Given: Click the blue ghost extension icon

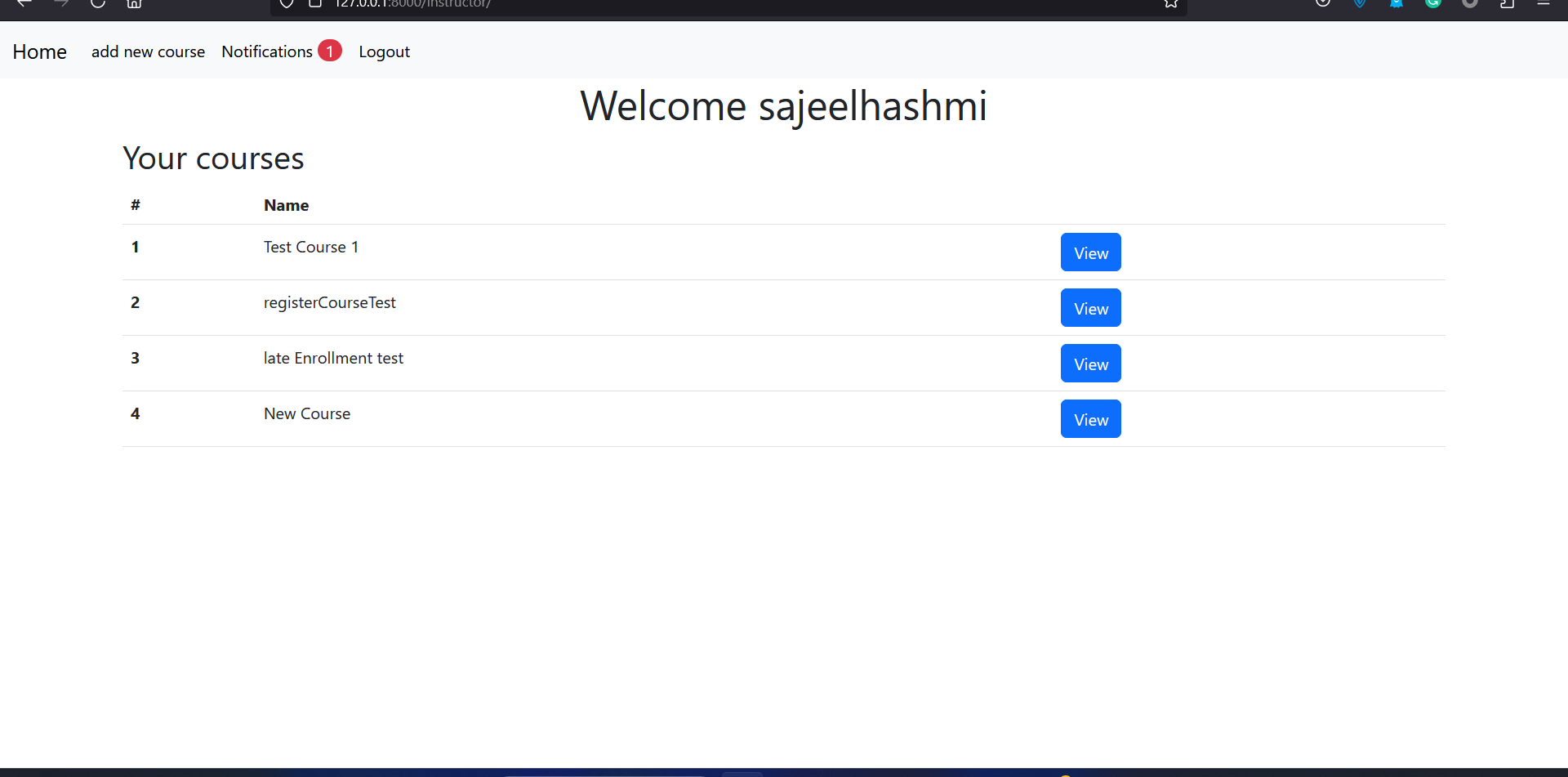Looking at the screenshot, I should [x=1396, y=3].
